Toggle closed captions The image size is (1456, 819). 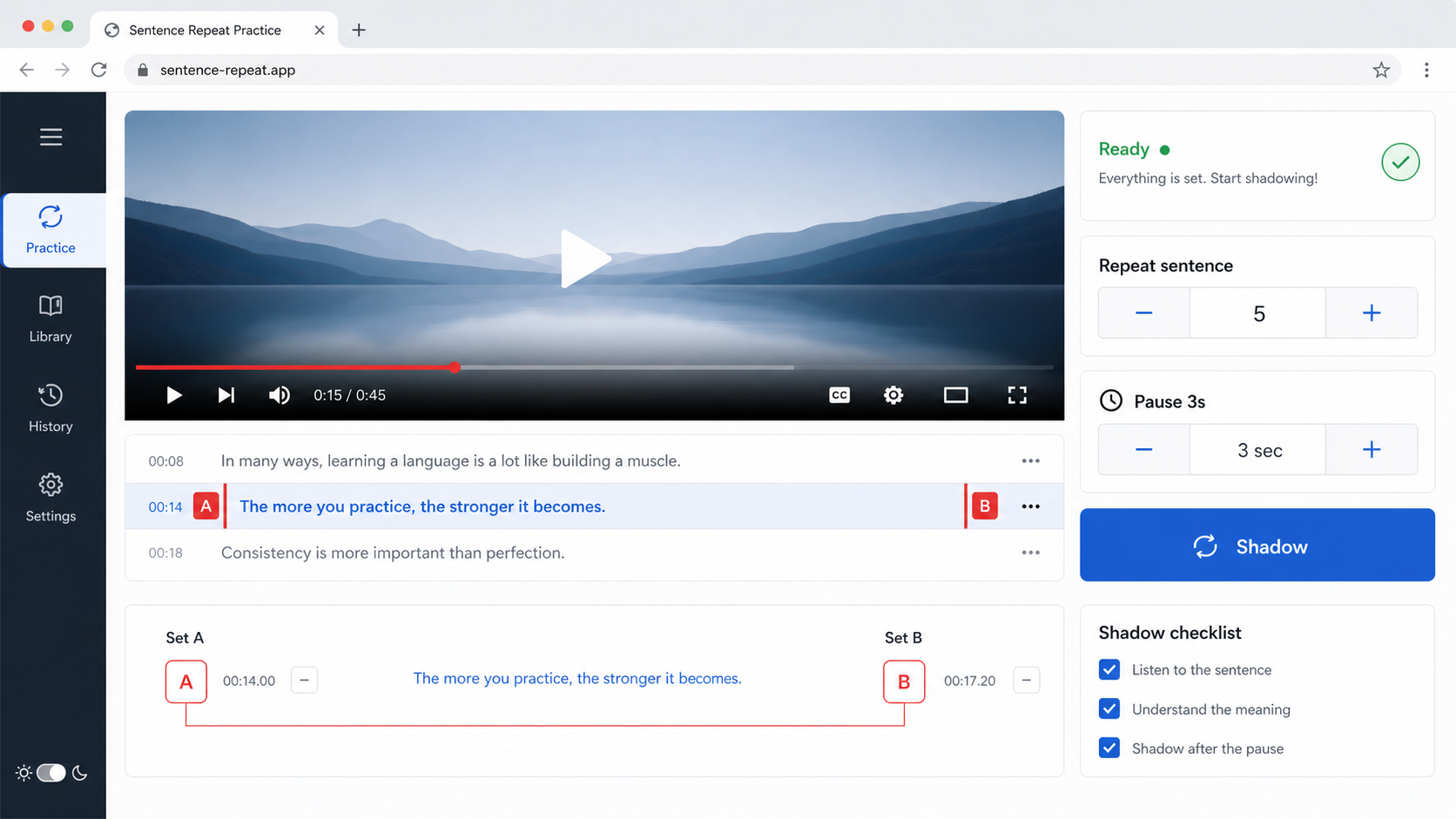tap(839, 395)
